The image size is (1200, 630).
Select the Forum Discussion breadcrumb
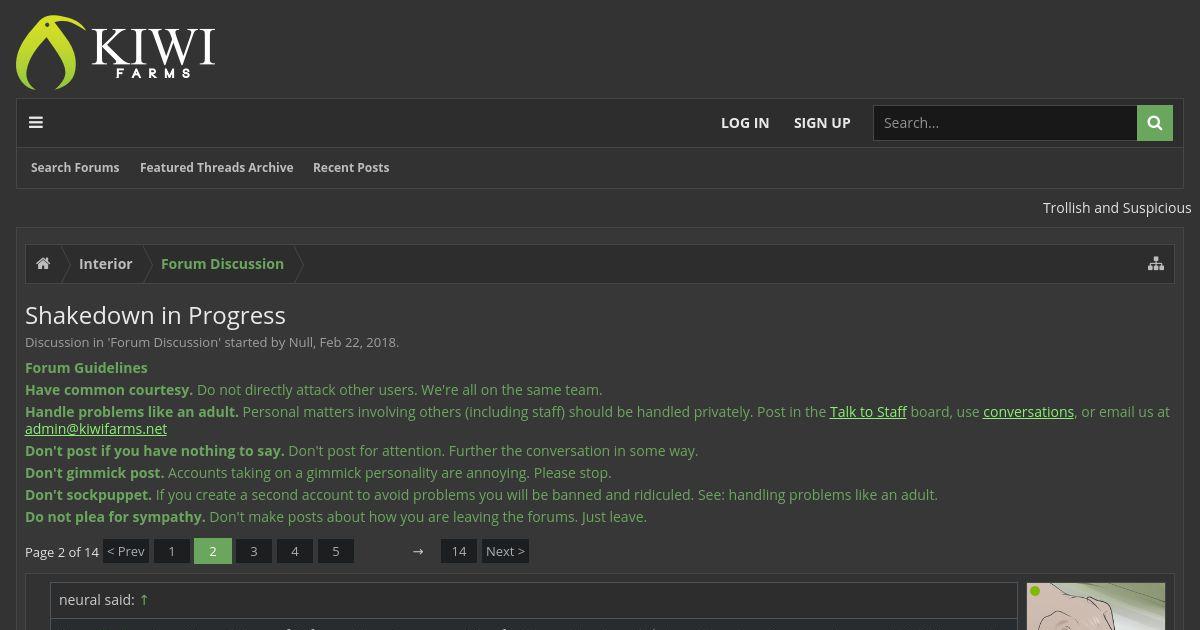point(222,264)
